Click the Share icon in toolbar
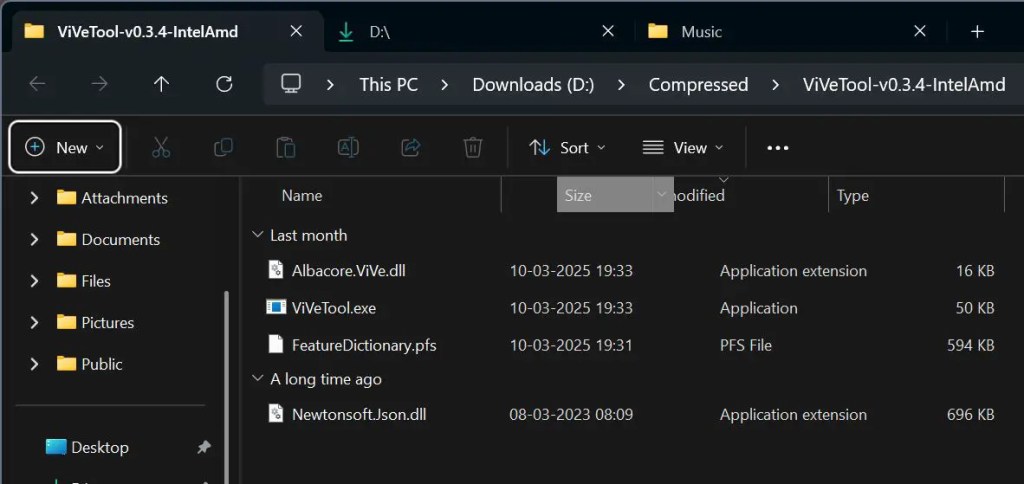This screenshot has height=484, width=1024. click(x=410, y=148)
